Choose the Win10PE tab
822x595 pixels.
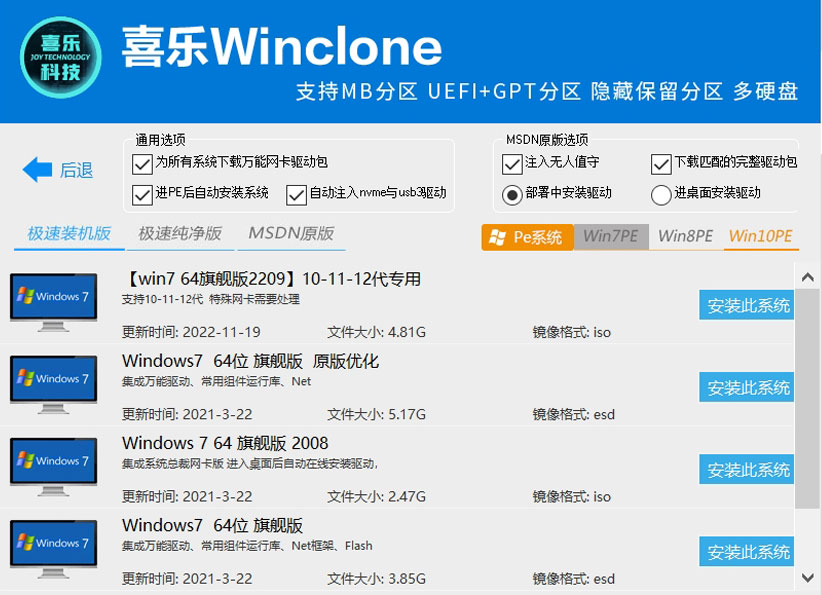(x=761, y=236)
